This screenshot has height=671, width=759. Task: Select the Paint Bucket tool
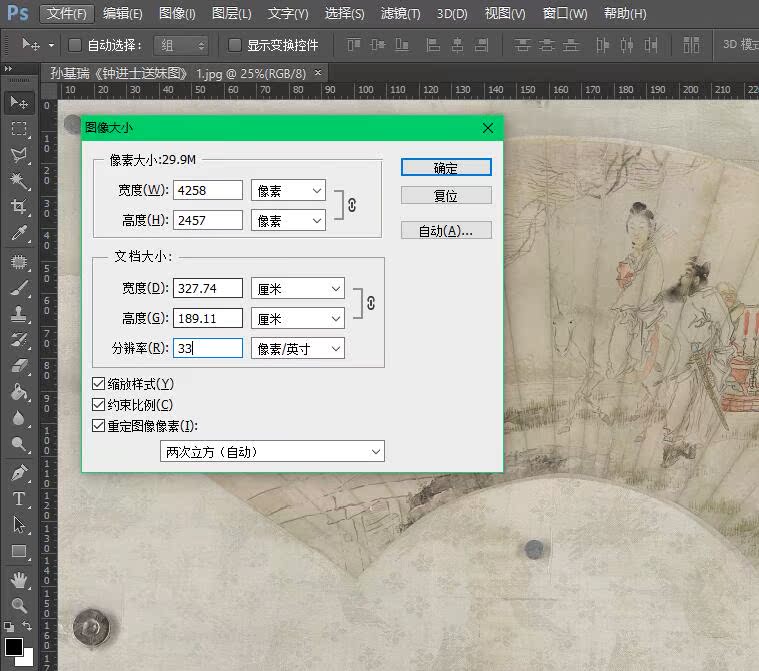click(x=19, y=392)
